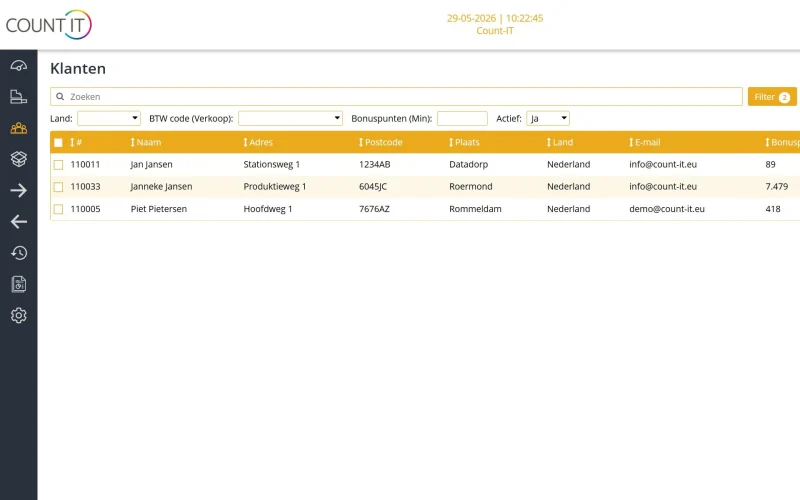Screen dimensions: 800x500
Task: Click the left arrow icon in sidebar
Action: pos(18,221)
